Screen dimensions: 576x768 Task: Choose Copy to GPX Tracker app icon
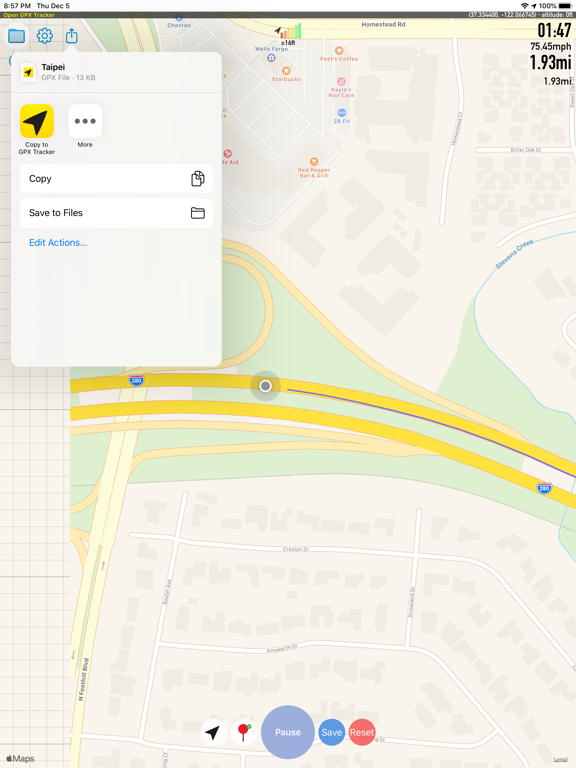[37, 121]
